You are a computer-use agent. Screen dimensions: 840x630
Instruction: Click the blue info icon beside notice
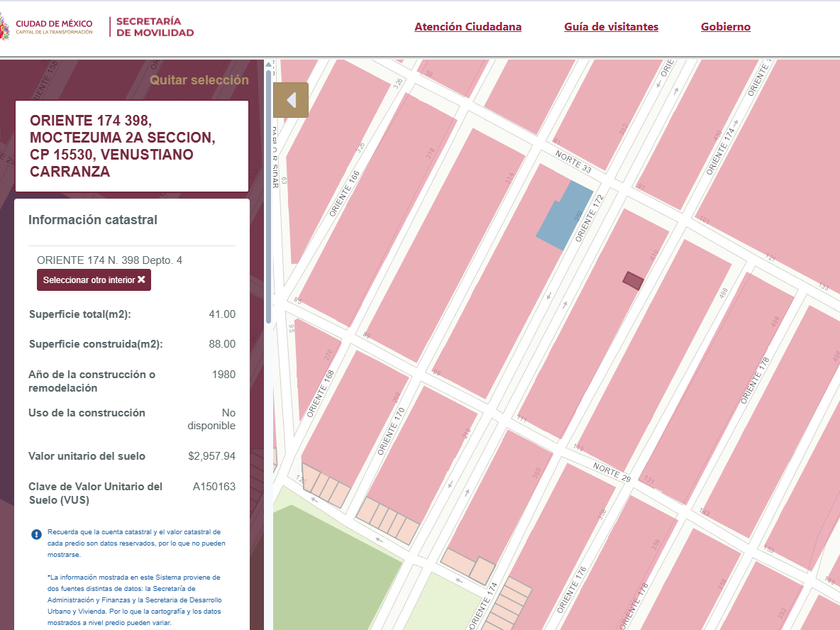coord(36,535)
